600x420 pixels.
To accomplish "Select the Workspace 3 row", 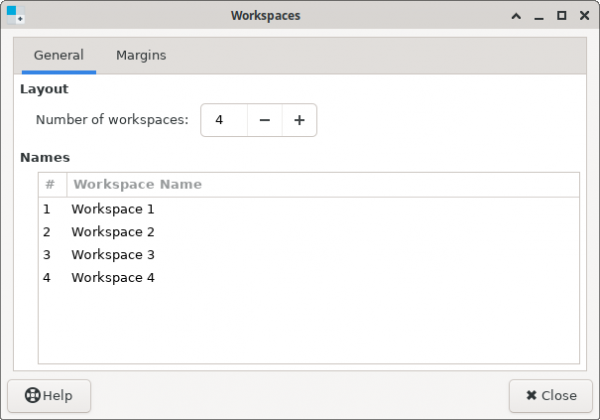I will pos(309,255).
